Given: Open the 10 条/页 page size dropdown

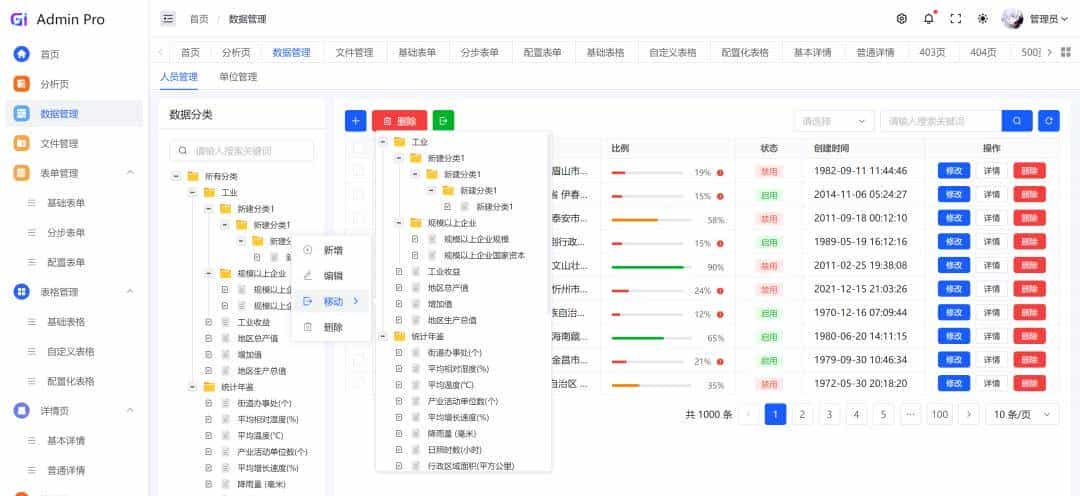Looking at the screenshot, I should point(1022,414).
